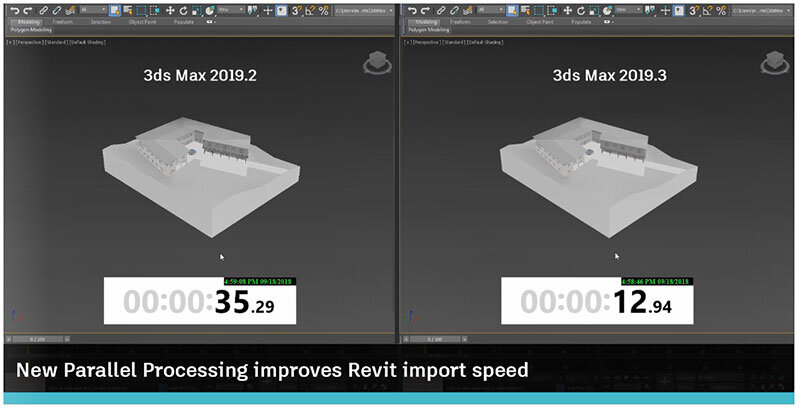This screenshot has height=410, width=800.
Task: Choose Select and Scale tool in right window
Action: click(x=594, y=11)
